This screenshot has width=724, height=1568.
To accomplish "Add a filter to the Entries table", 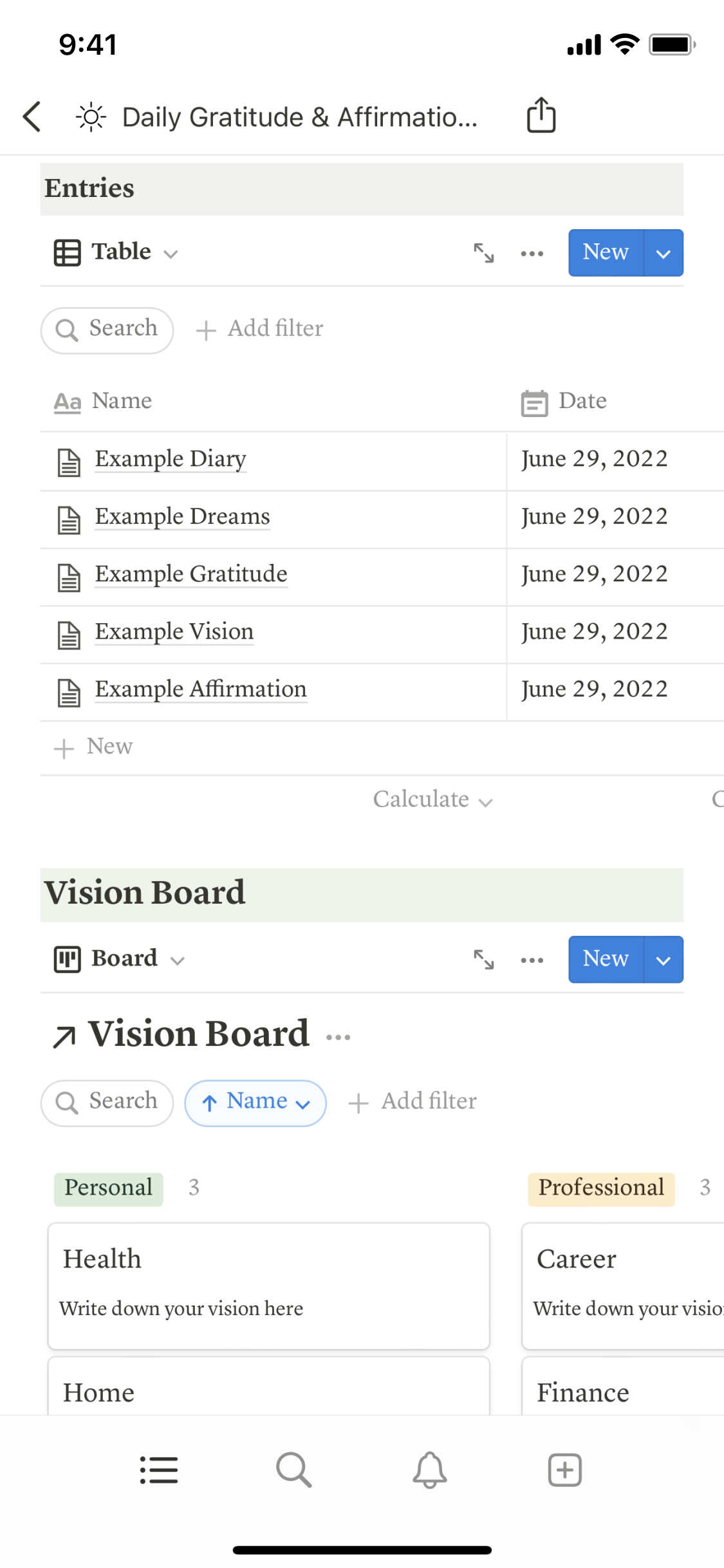I will [260, 329].
